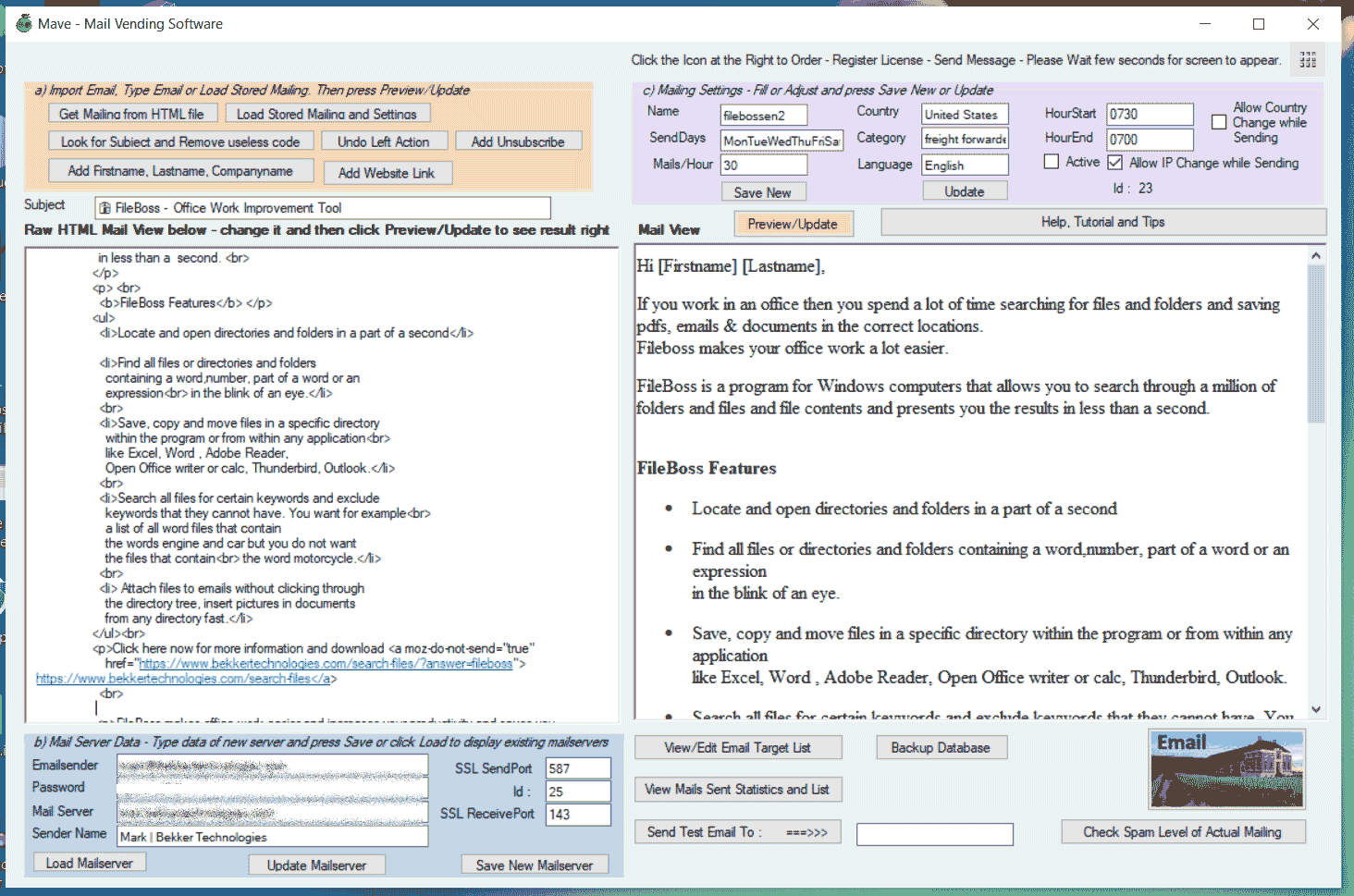The width and height of the screenshot is (1354, 896).
Task: Click the Add Website Link button
Action: point(387,173)
